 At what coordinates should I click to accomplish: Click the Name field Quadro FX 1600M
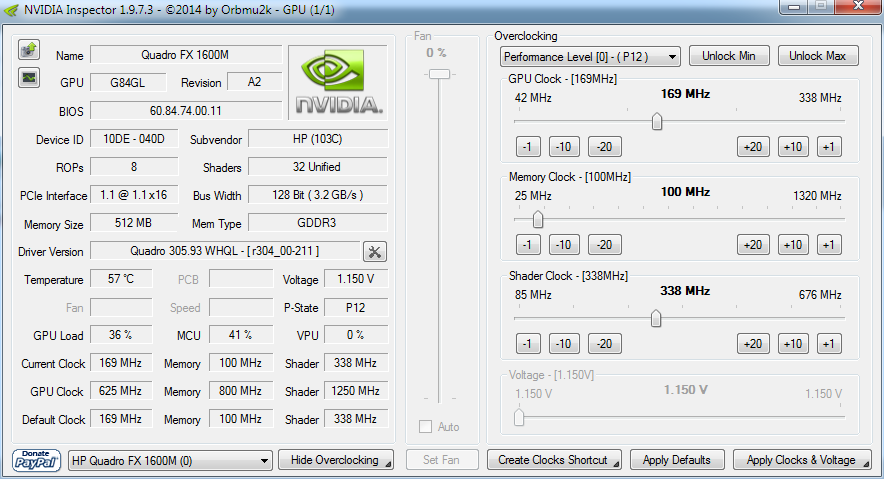click(x=186, y=55)
